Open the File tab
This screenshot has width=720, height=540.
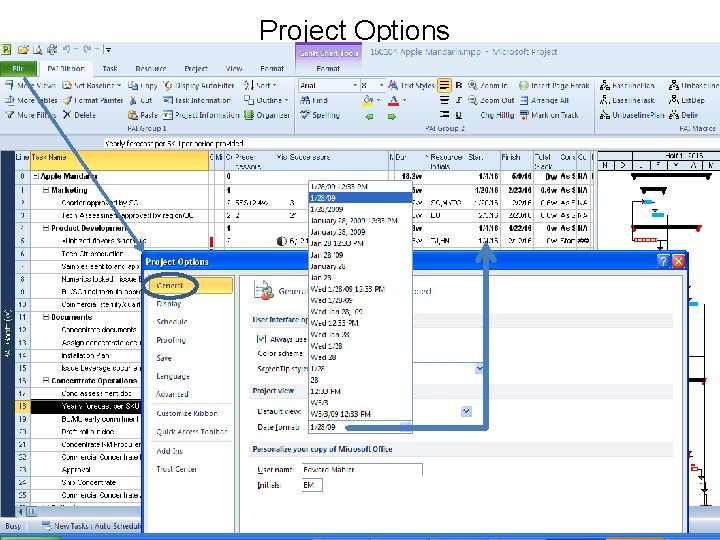pos(18,68)
